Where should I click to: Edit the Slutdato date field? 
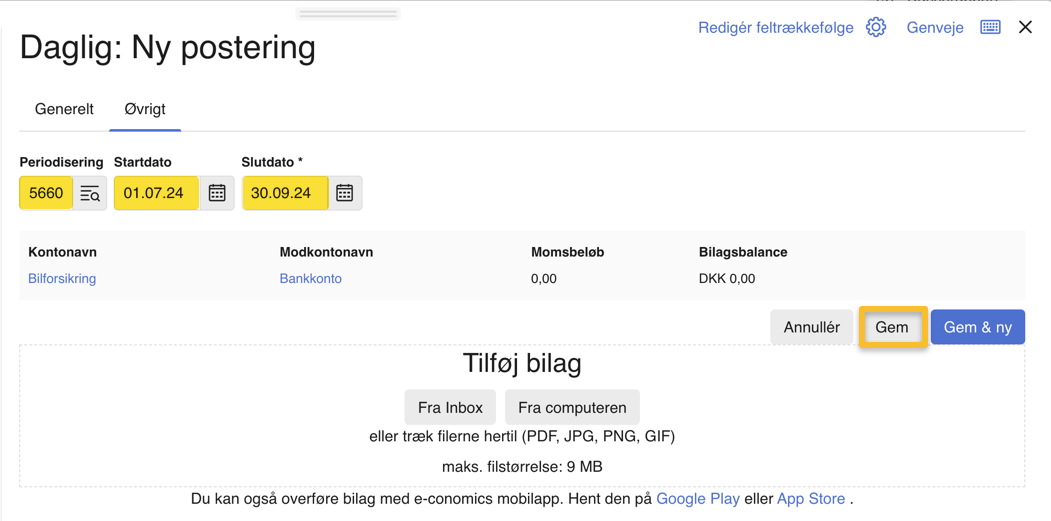(x=284, y=193)
